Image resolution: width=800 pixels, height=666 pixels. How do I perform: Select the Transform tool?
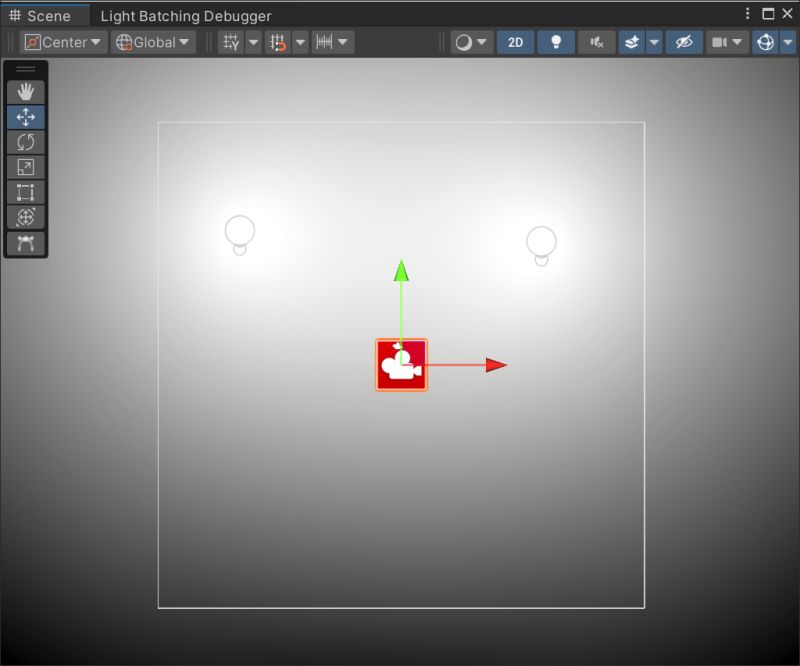(x=26, y=217)
